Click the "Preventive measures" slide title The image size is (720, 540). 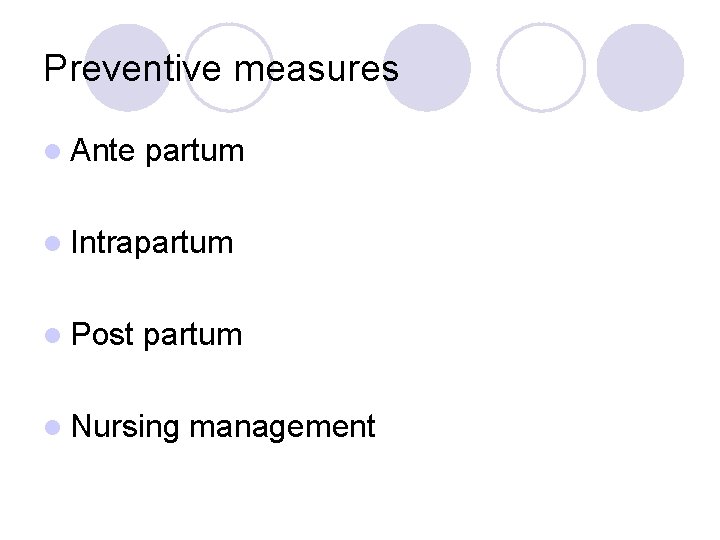point(221,69)
